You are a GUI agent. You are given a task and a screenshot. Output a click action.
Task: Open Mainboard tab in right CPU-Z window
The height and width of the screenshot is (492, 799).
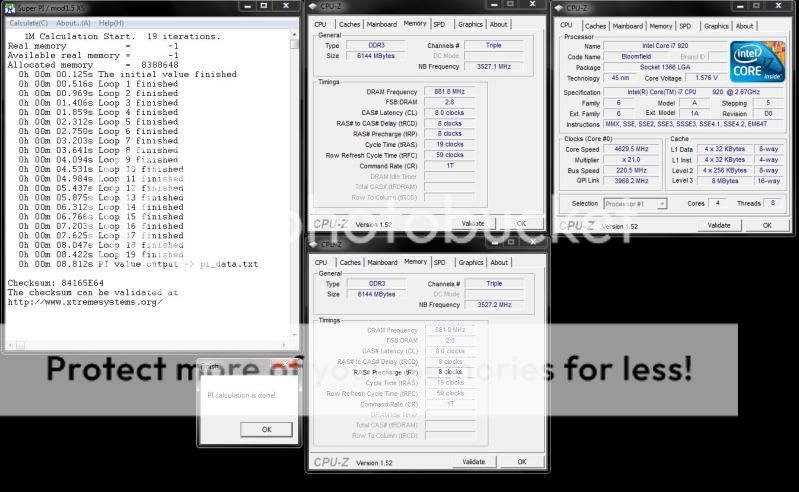click(x=627, y=26)
